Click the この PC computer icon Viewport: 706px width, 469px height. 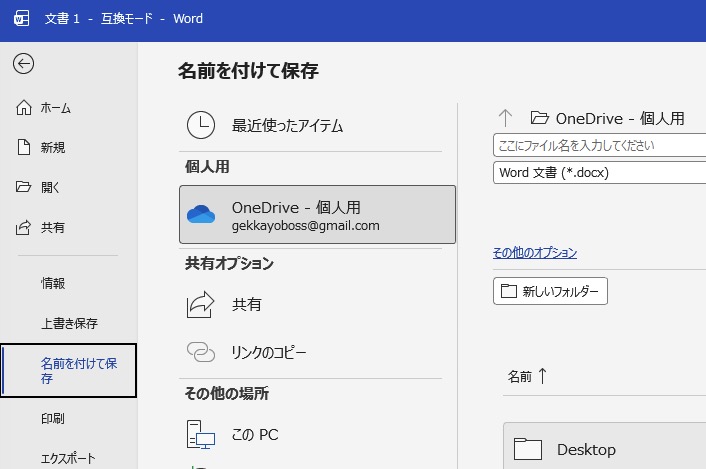coord(201,434)
